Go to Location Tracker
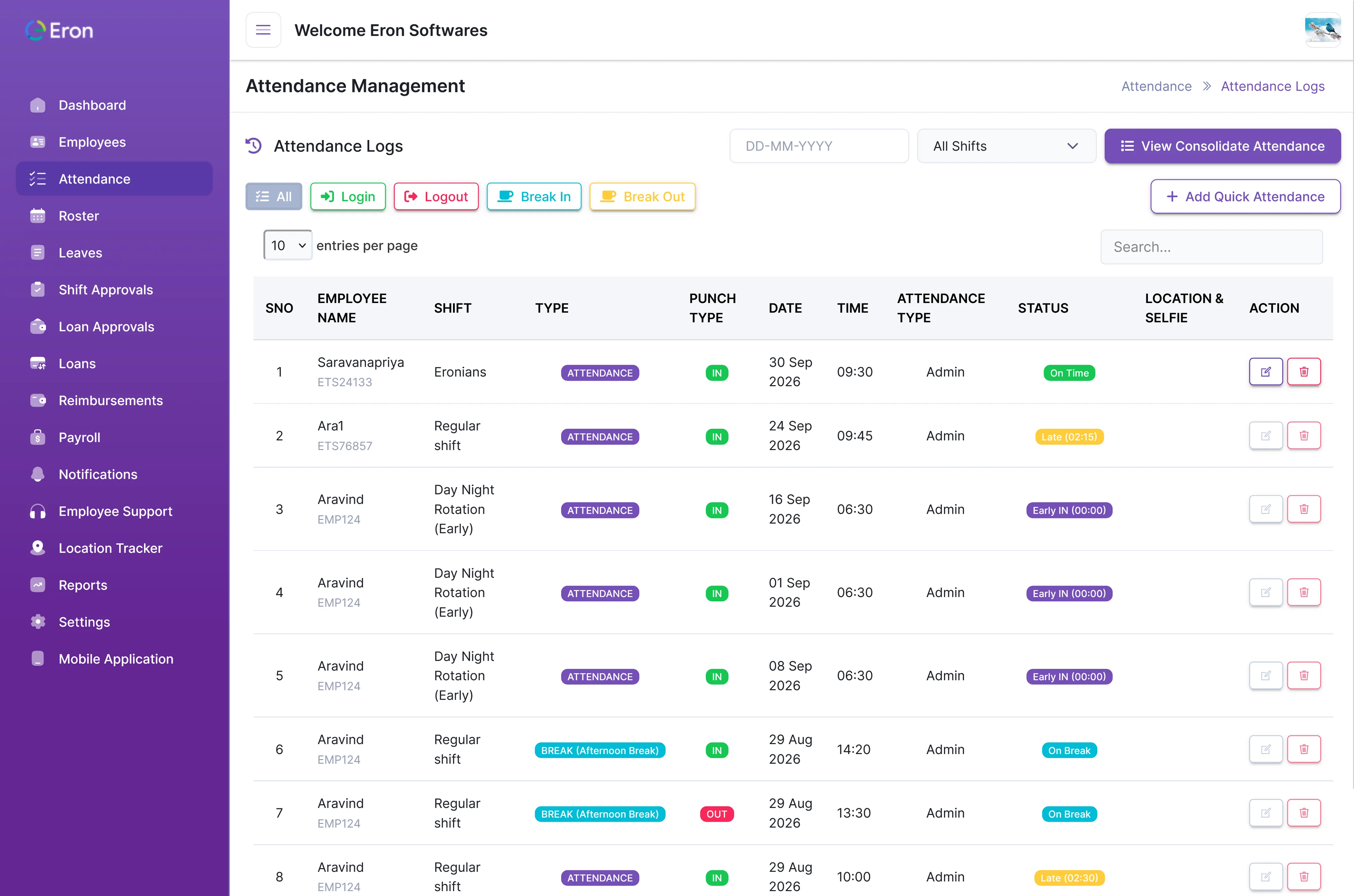The image size is (1354, 896). [x=114, y=549]
